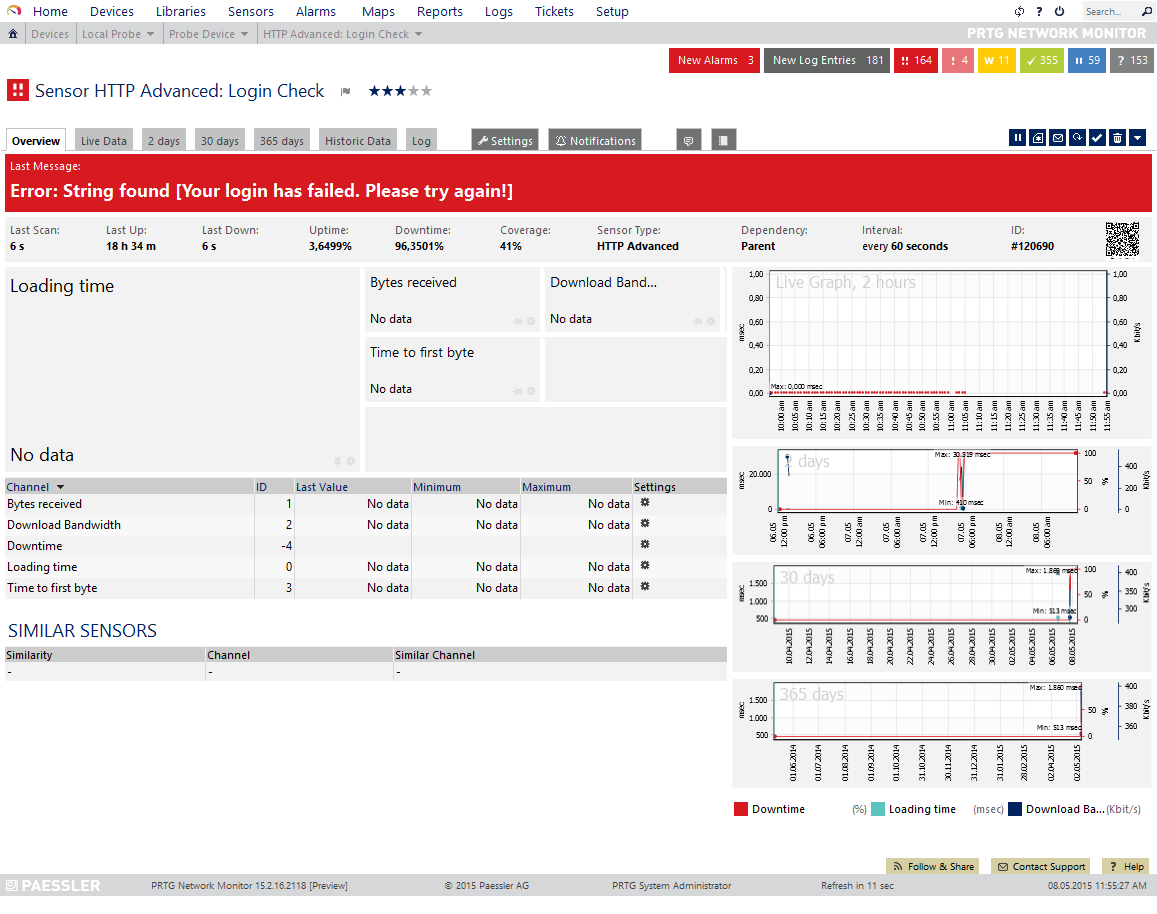Toggle Loading time teal legend swatch
The height and width of the screenshot is (914, 1157).
pos(878,809)
